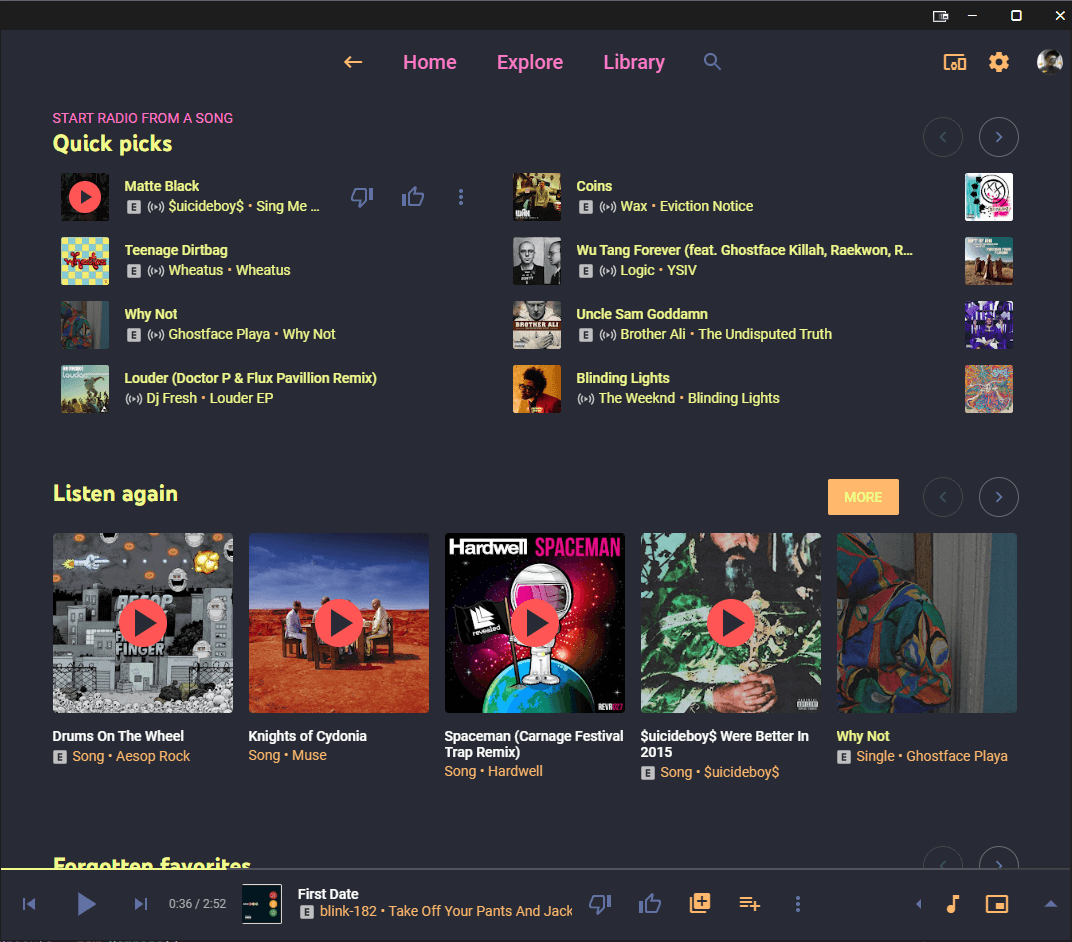Open search with the magnifying glass icon

[712, 61]
